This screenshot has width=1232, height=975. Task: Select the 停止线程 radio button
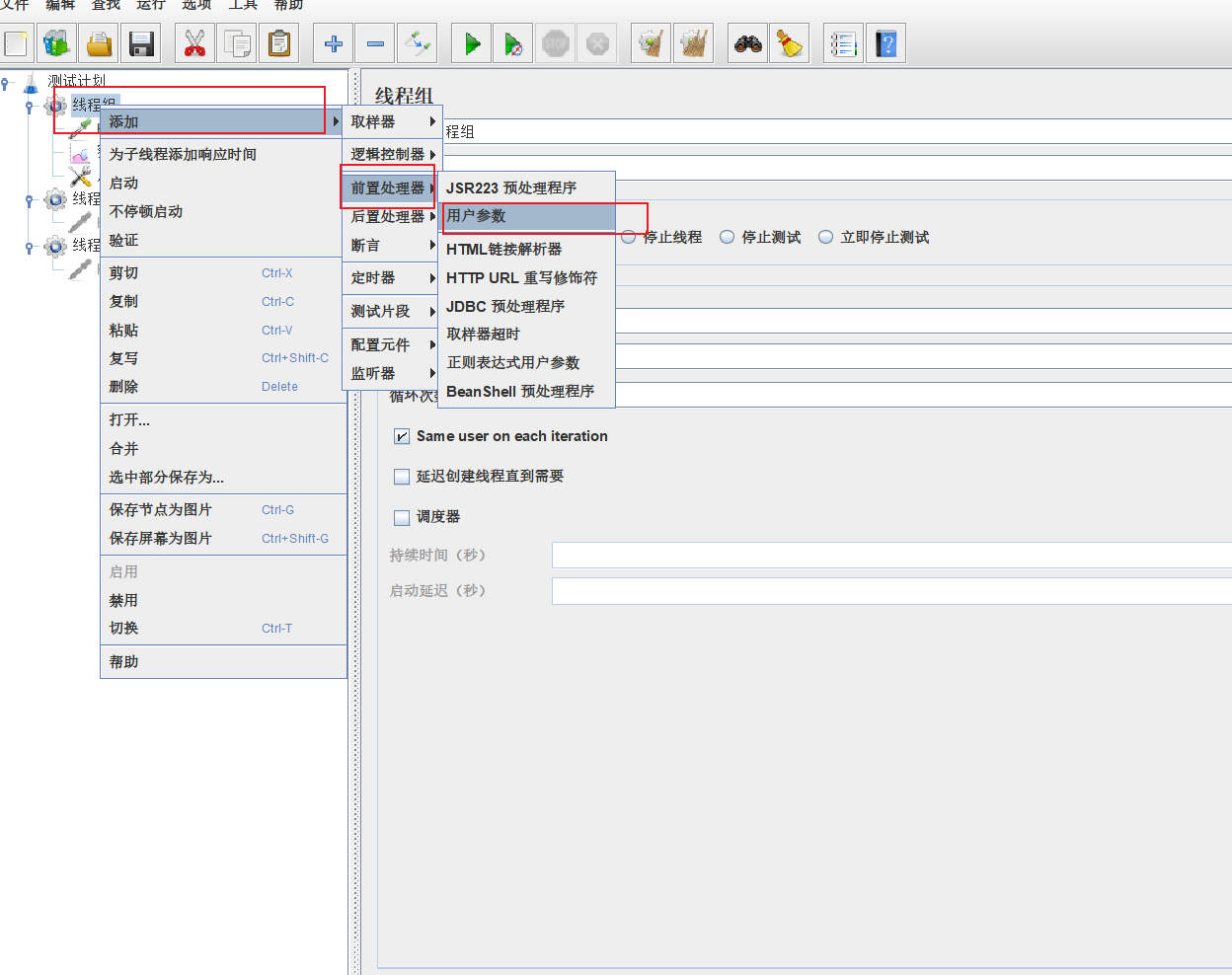(x=628, y=237)
